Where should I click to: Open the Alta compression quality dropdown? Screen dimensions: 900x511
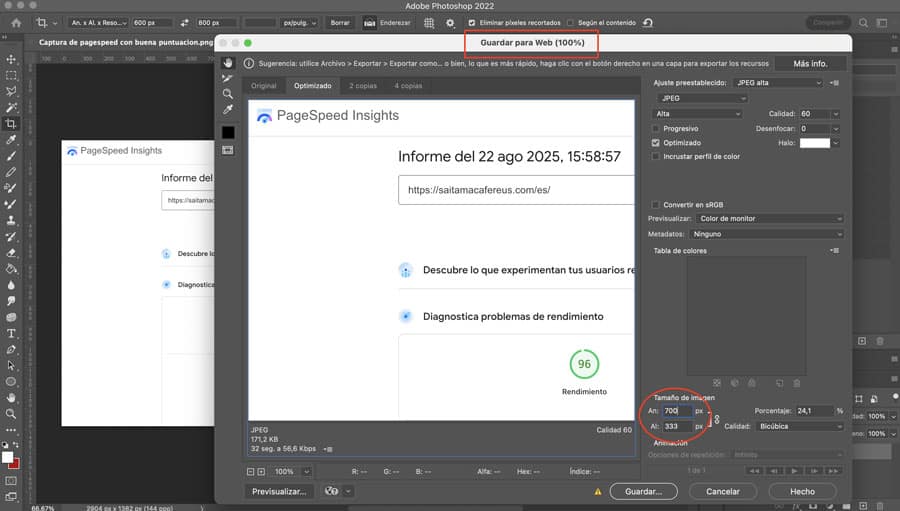(697, 114)
